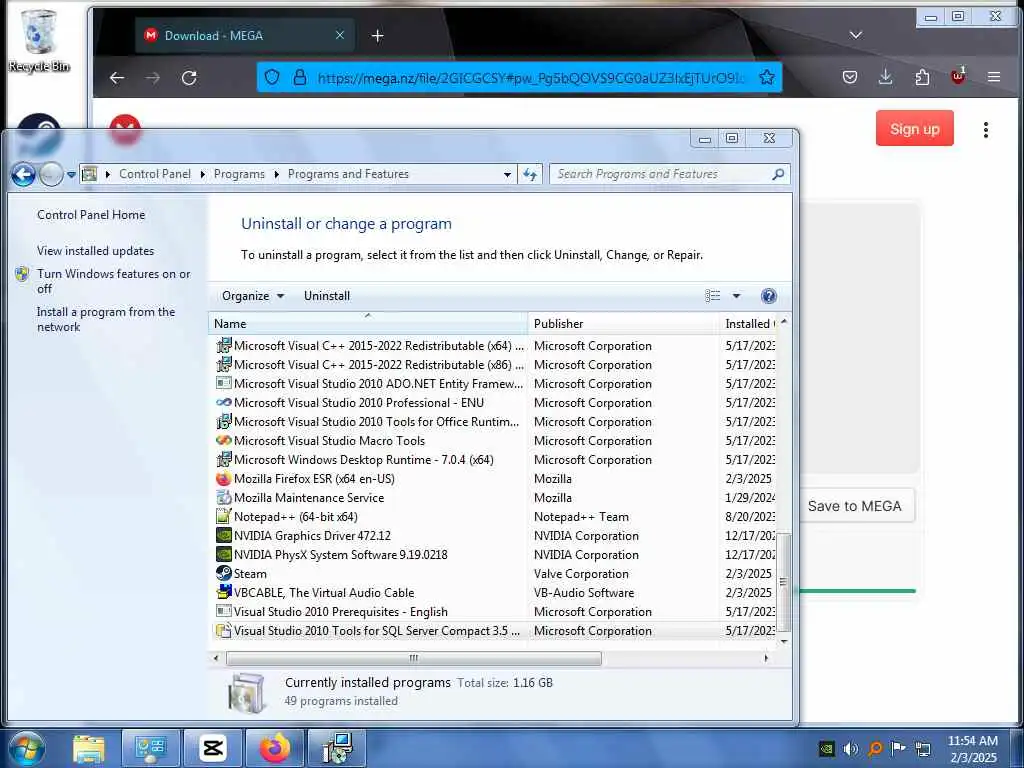Sort by Installed On column header
Screen dimensions: 1024x768
click(748, 324)
